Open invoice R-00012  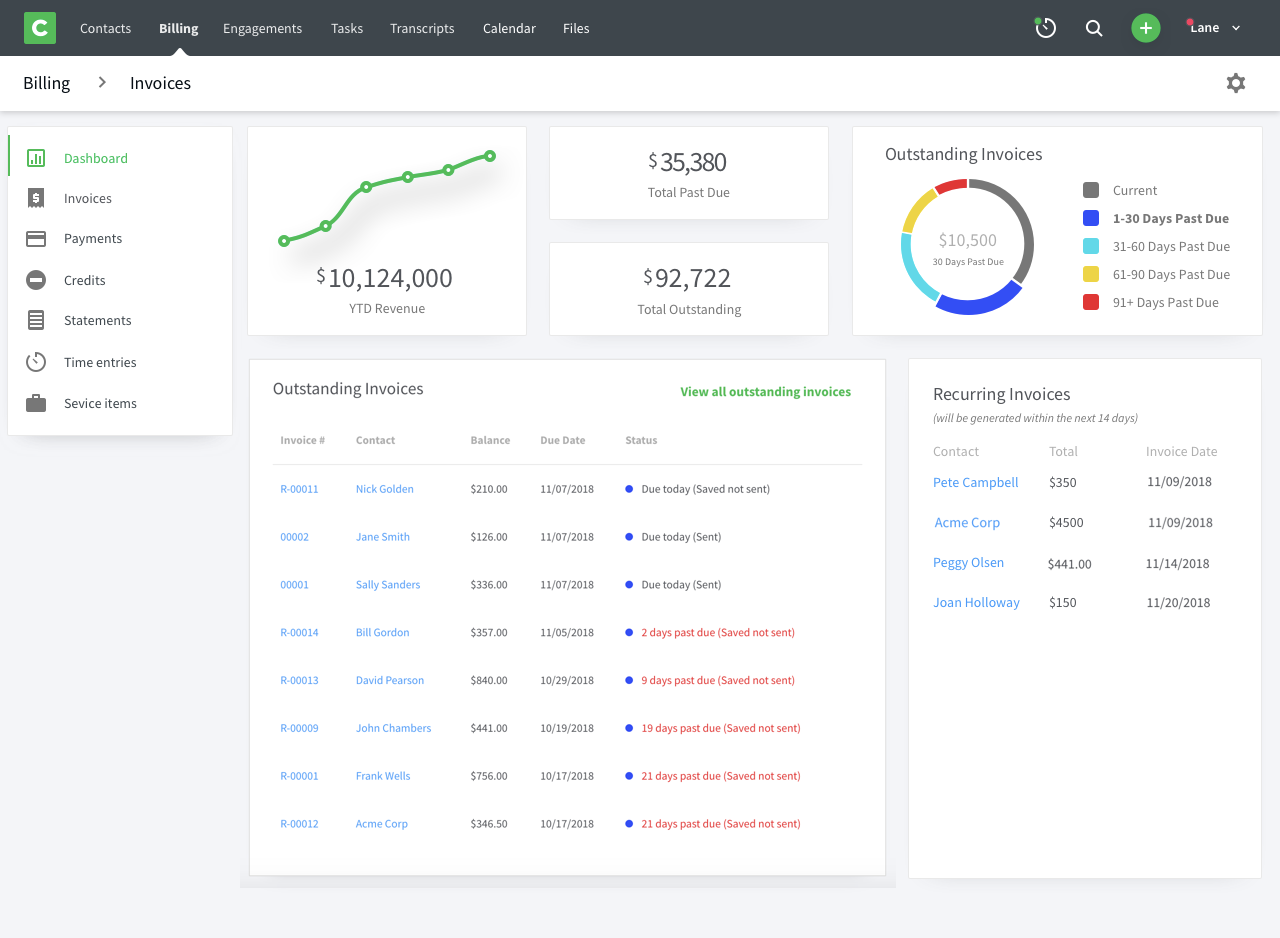(x=299, y=824)
